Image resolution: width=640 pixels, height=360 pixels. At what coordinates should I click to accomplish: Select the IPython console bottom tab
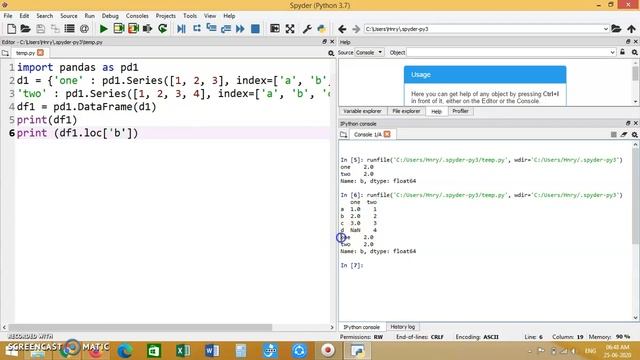tap(361, 327)
